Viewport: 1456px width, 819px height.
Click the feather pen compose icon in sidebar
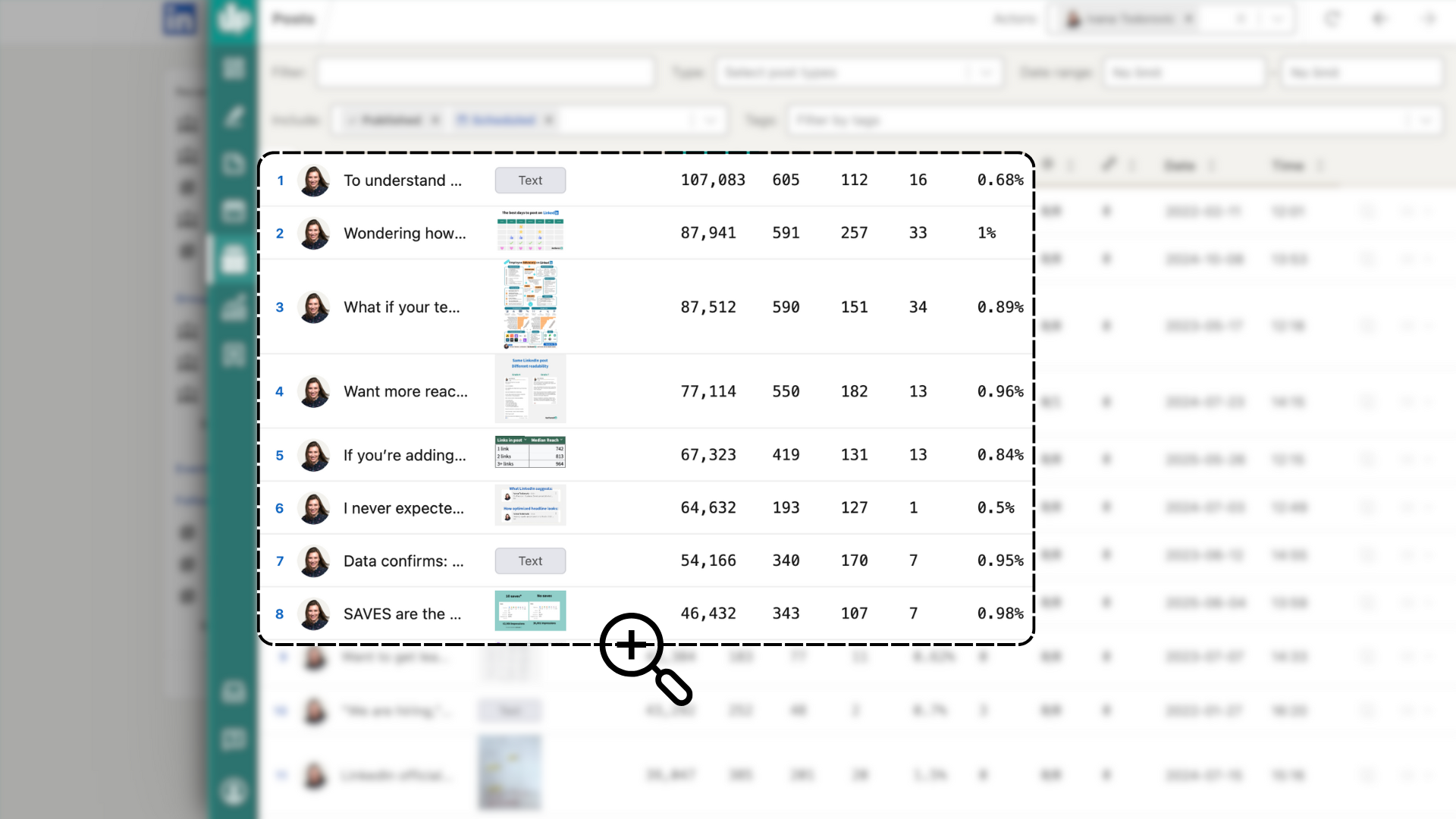234,116
